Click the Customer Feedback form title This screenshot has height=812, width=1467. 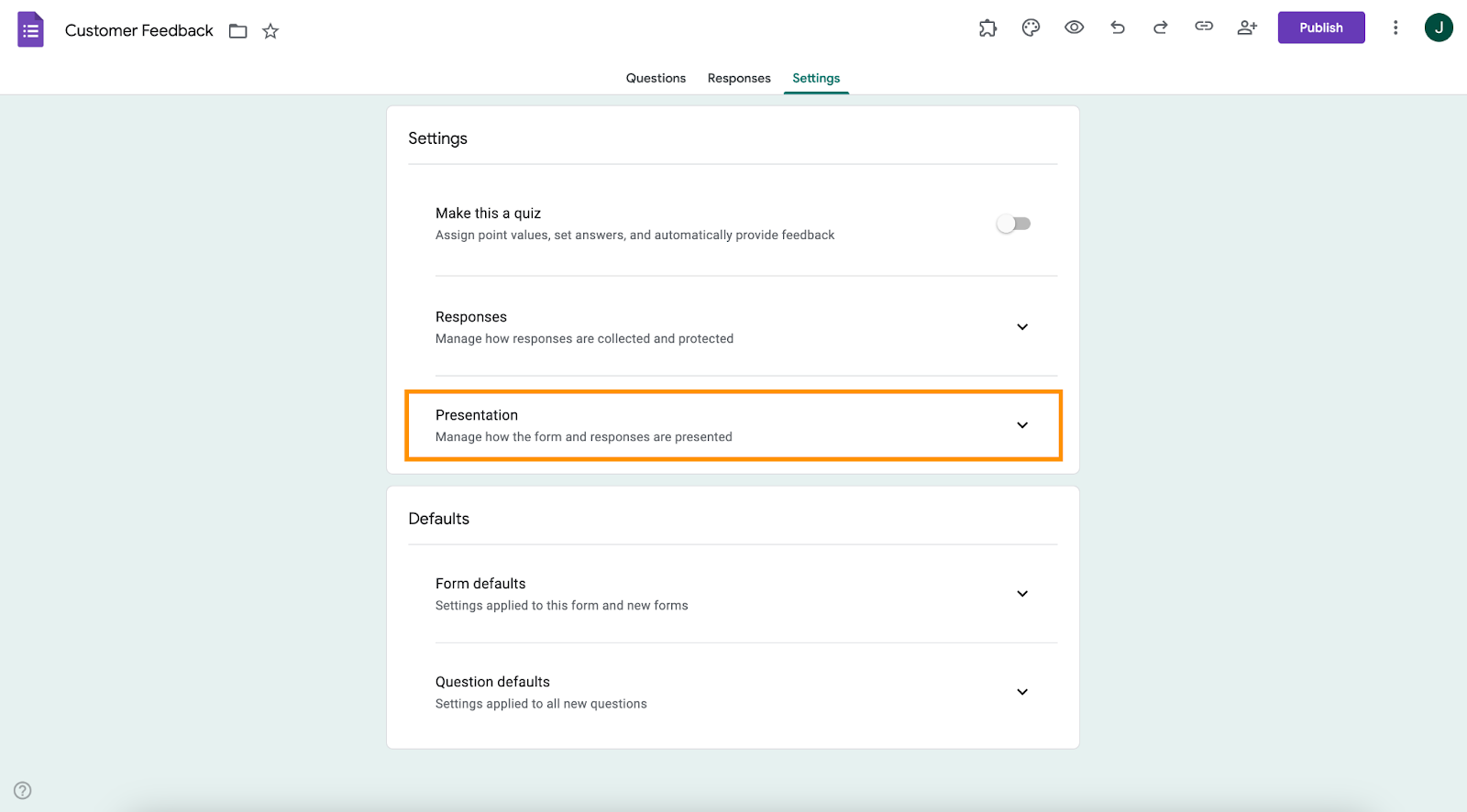(138, 30)
